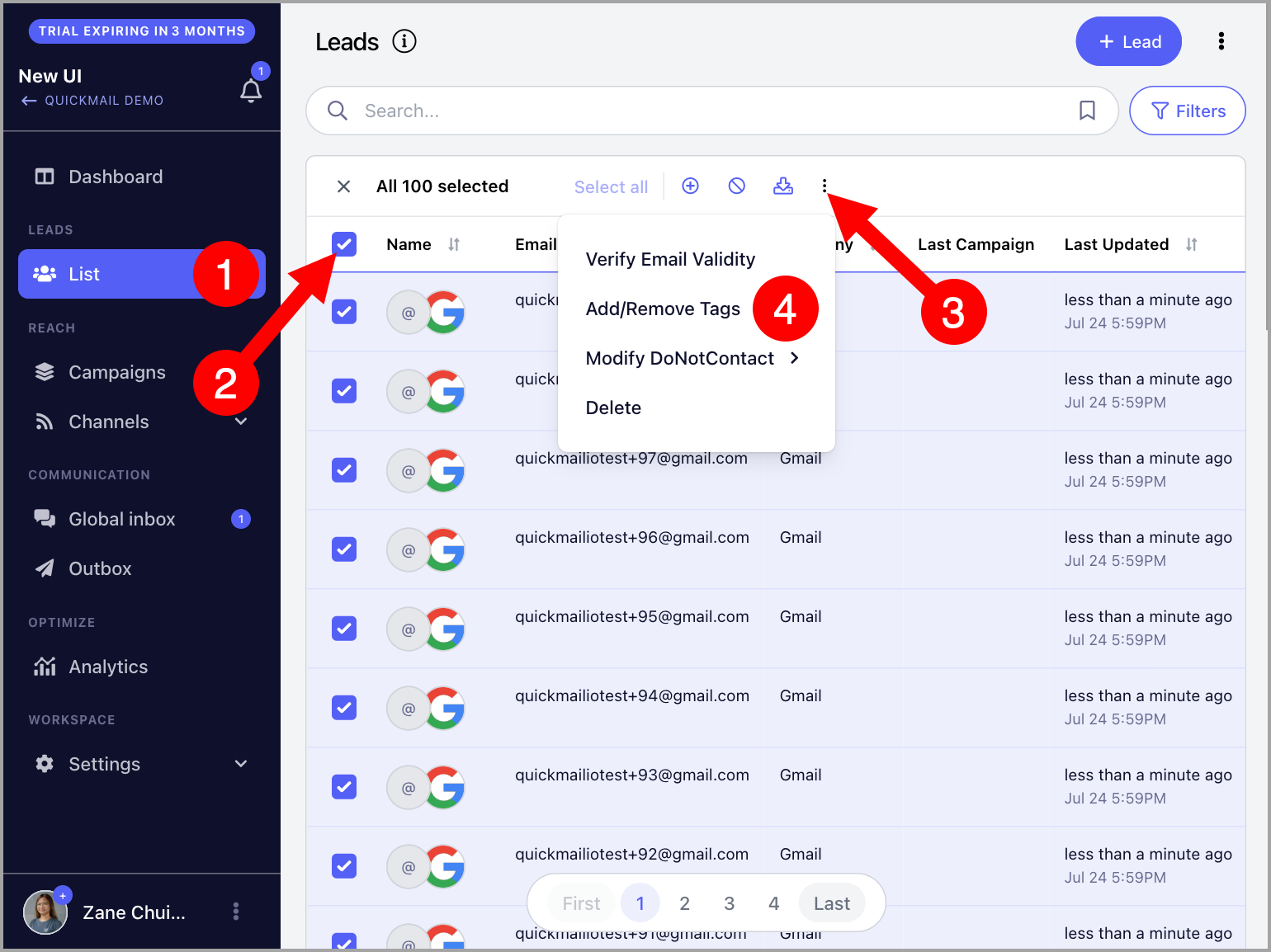Viewport: 1271px width, 952px height.
Task: Click the add to campaign plus-circle icon
Action: tap(691, 186)
